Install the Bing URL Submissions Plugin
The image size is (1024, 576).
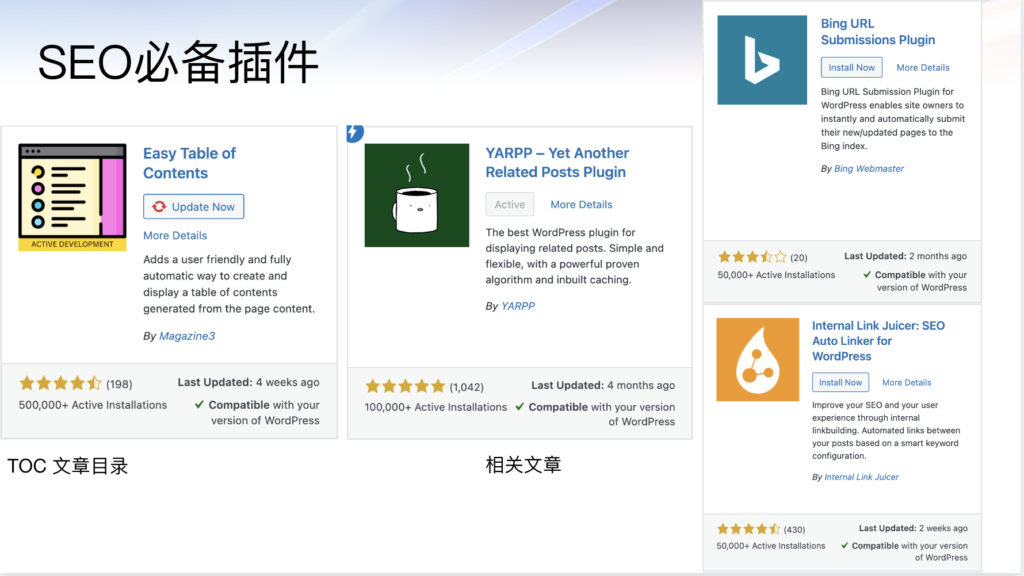tap(852, 68)
